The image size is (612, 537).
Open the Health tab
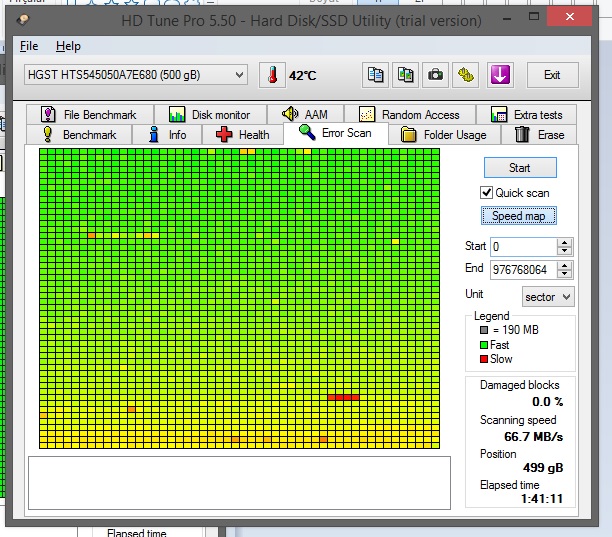coord(243,135)
